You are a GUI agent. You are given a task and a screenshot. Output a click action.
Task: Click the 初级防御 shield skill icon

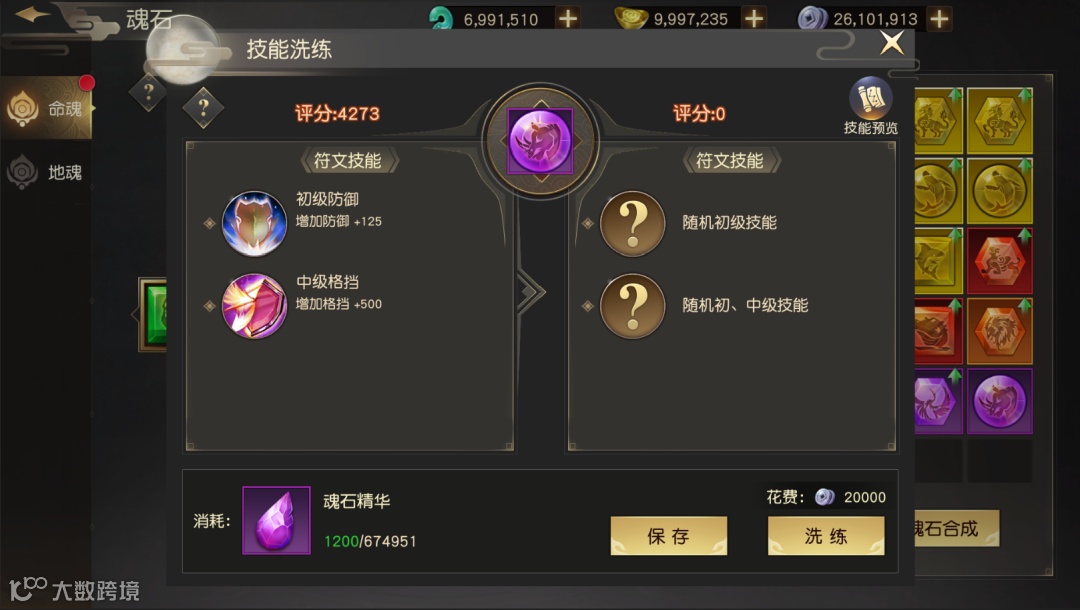tap(254, 224)
